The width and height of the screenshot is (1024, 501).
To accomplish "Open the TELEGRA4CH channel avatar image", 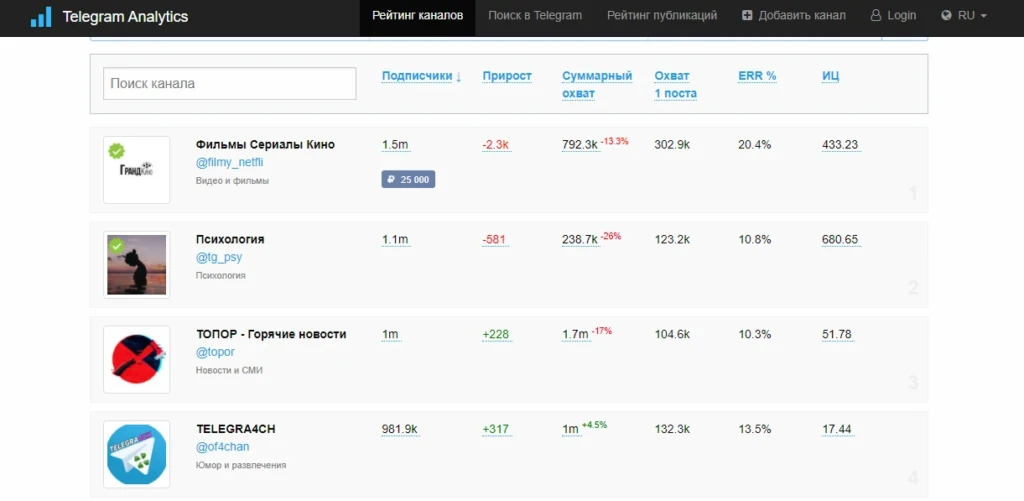I will [136, 454].
